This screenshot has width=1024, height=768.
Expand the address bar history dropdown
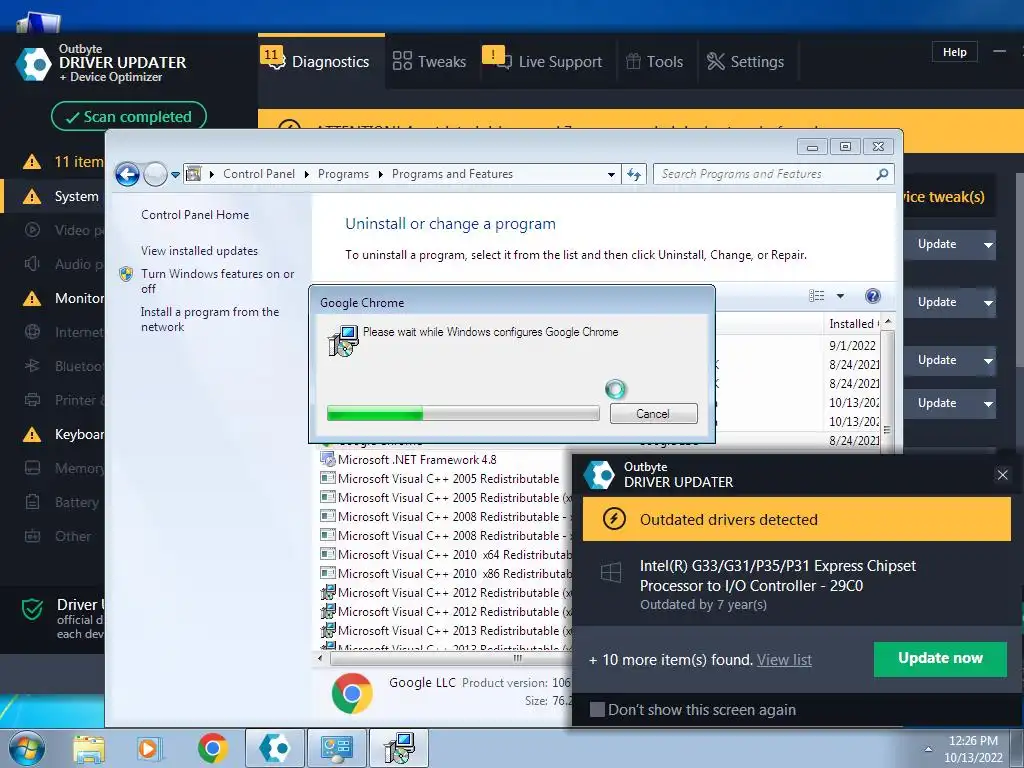pos(611,174)
